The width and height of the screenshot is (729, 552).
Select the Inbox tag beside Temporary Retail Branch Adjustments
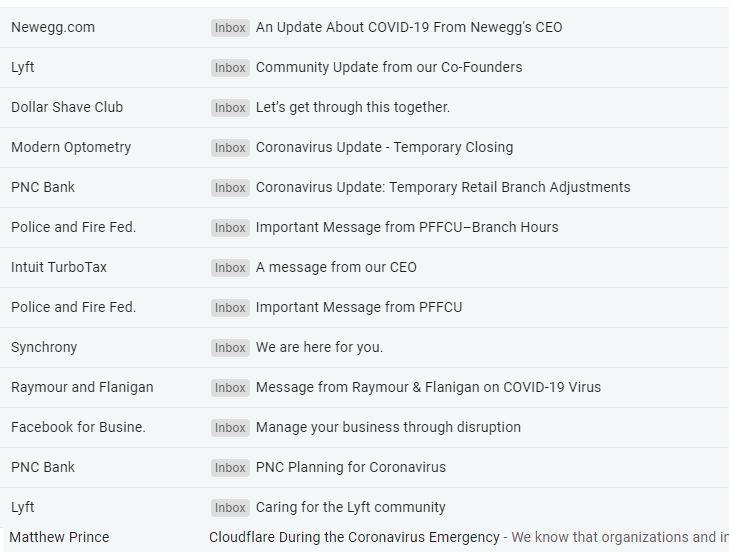(x=230, y=187)
